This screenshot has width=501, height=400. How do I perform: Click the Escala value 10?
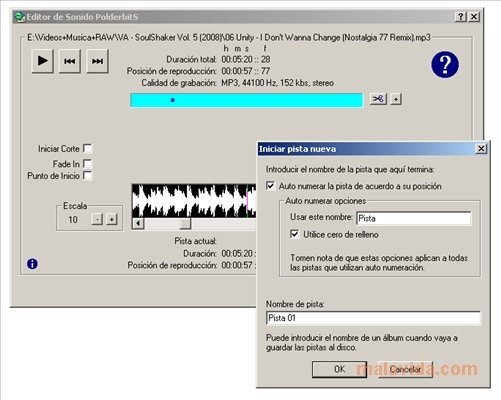[73, 220]
